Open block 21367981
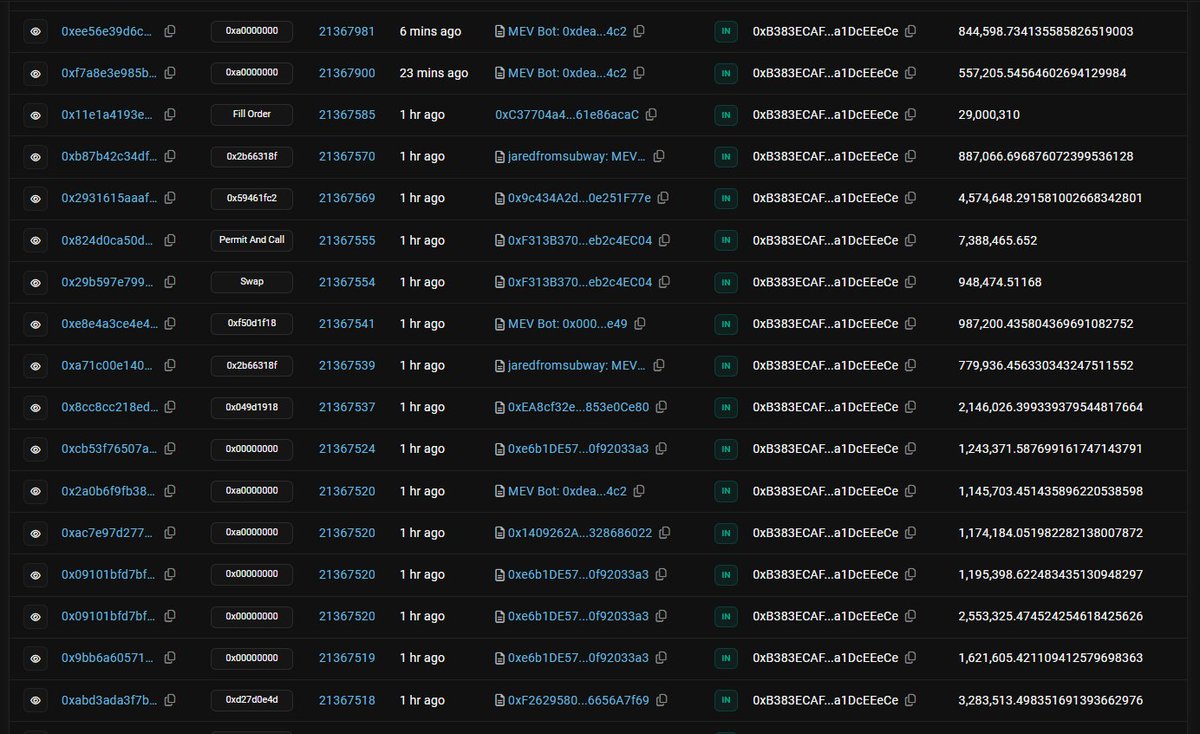Viewport: 1200px width, 734px height. tap(347, 32)
